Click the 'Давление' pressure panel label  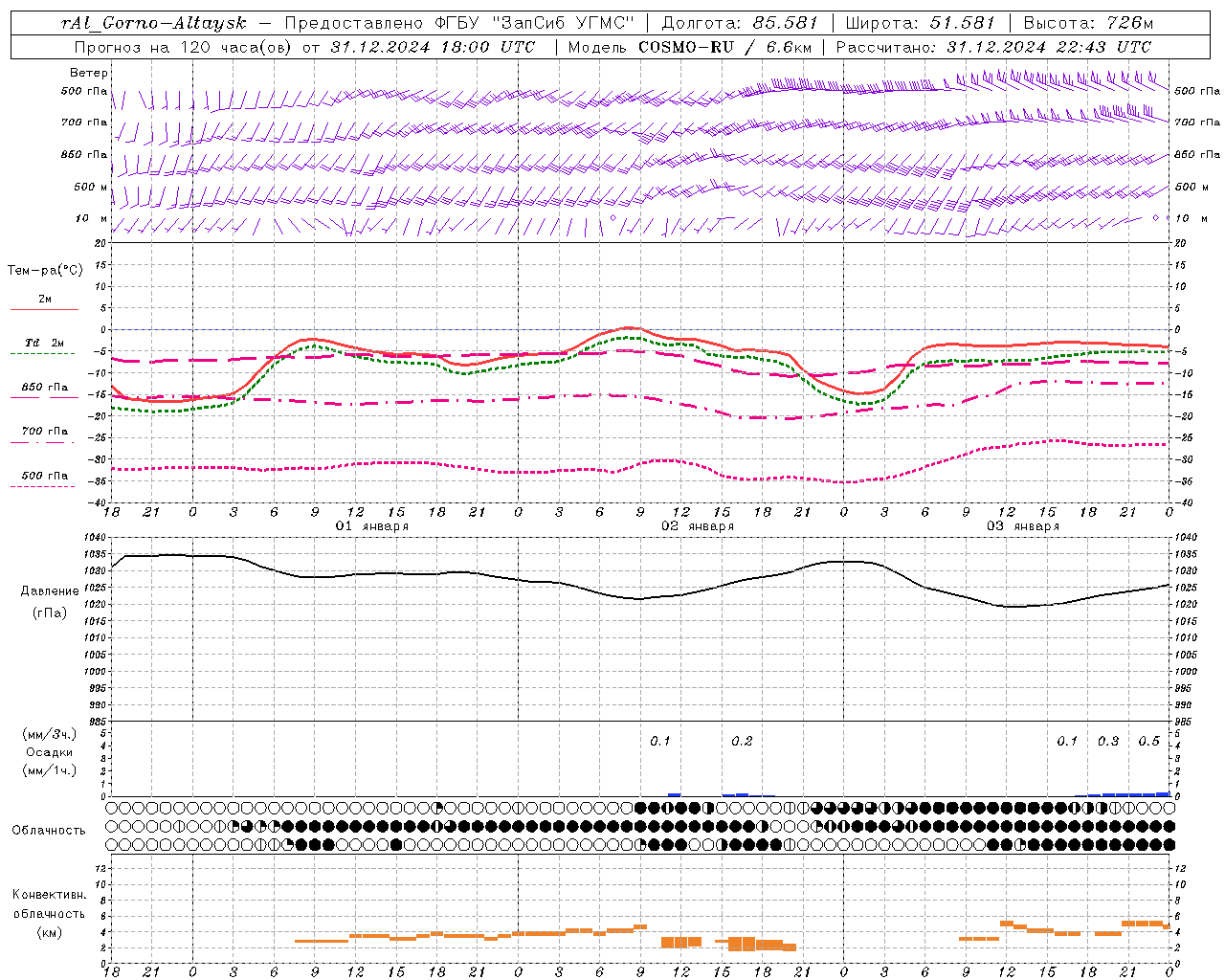tap(50, 591)
